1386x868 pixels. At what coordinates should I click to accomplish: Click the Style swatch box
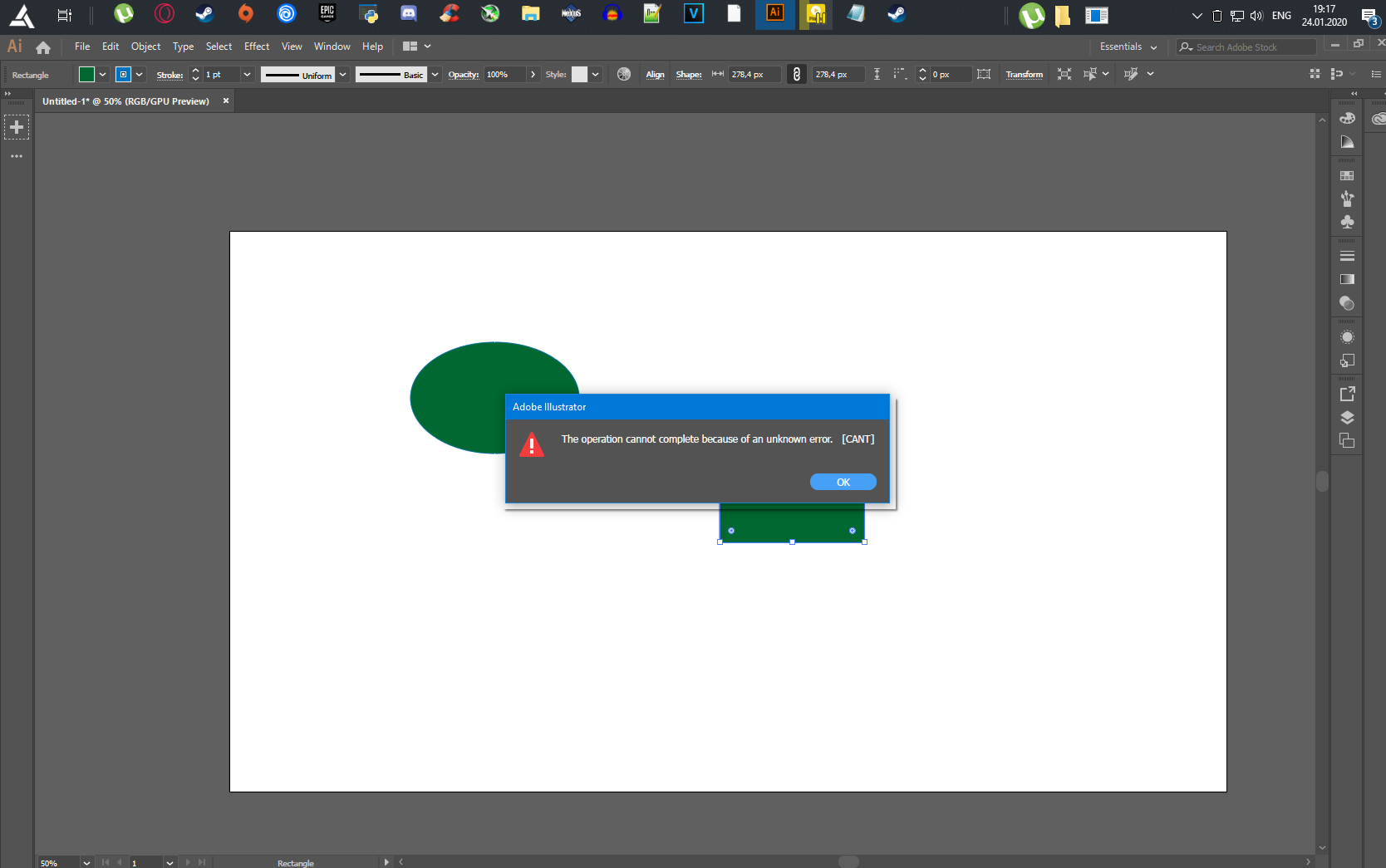pyautogui.click(x=579, y=74)
